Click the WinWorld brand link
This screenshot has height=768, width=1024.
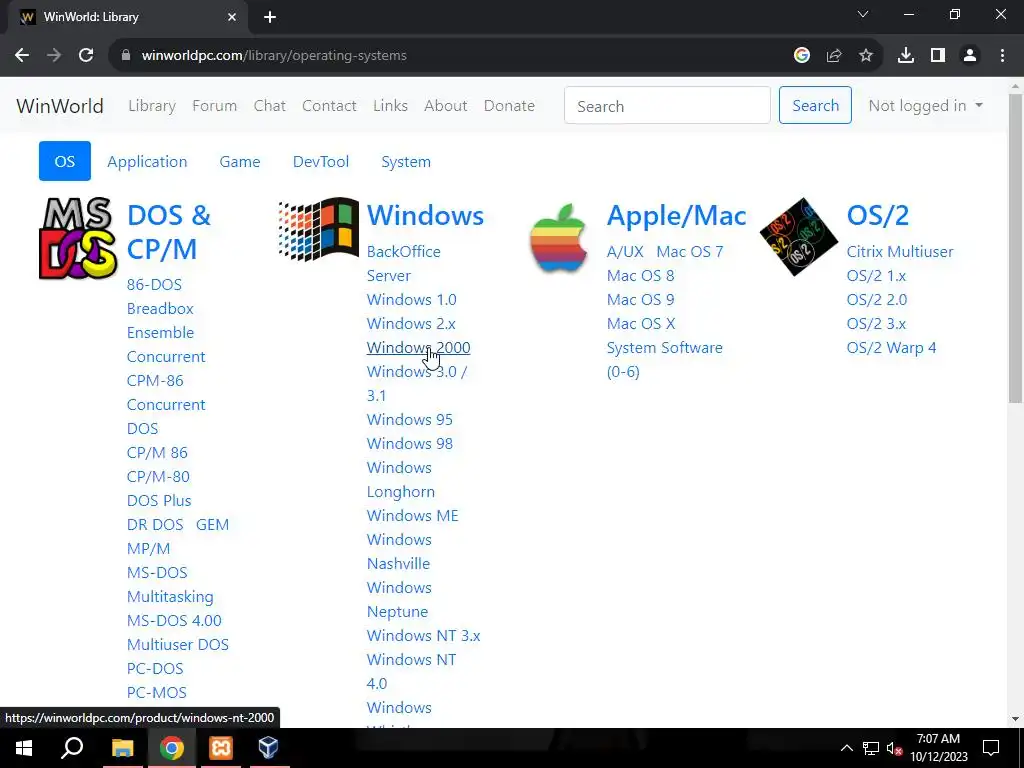tap(60, 106)
